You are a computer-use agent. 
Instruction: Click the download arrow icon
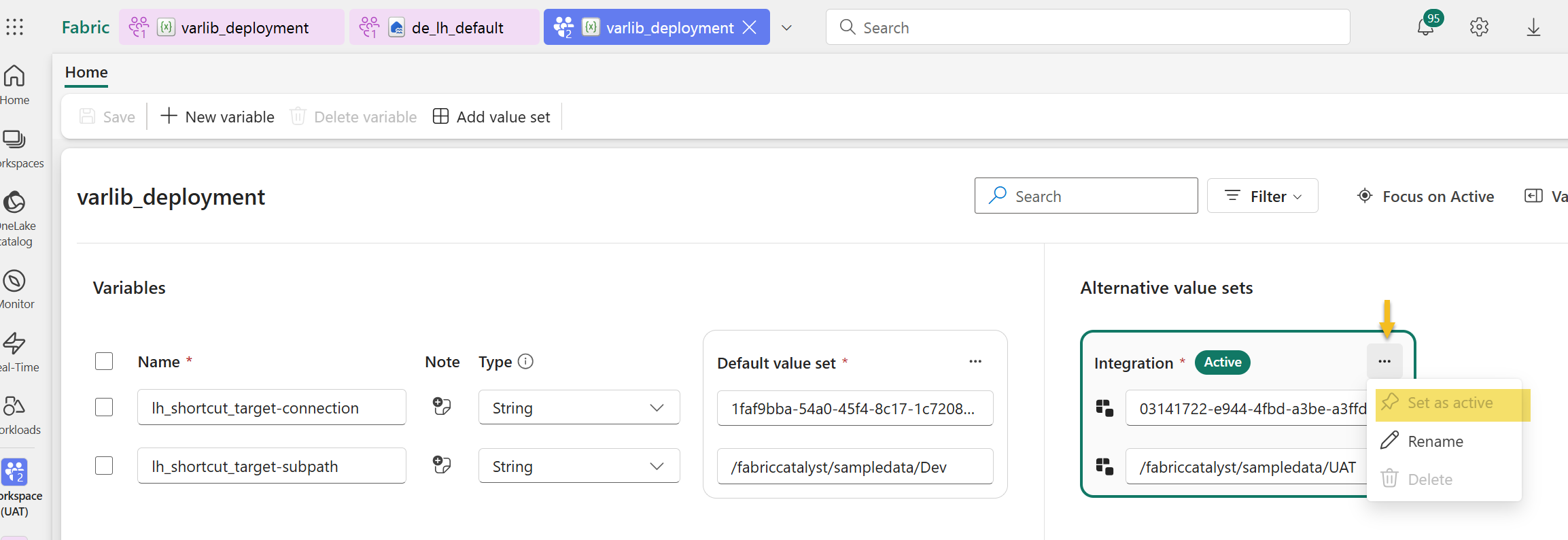1533,27
